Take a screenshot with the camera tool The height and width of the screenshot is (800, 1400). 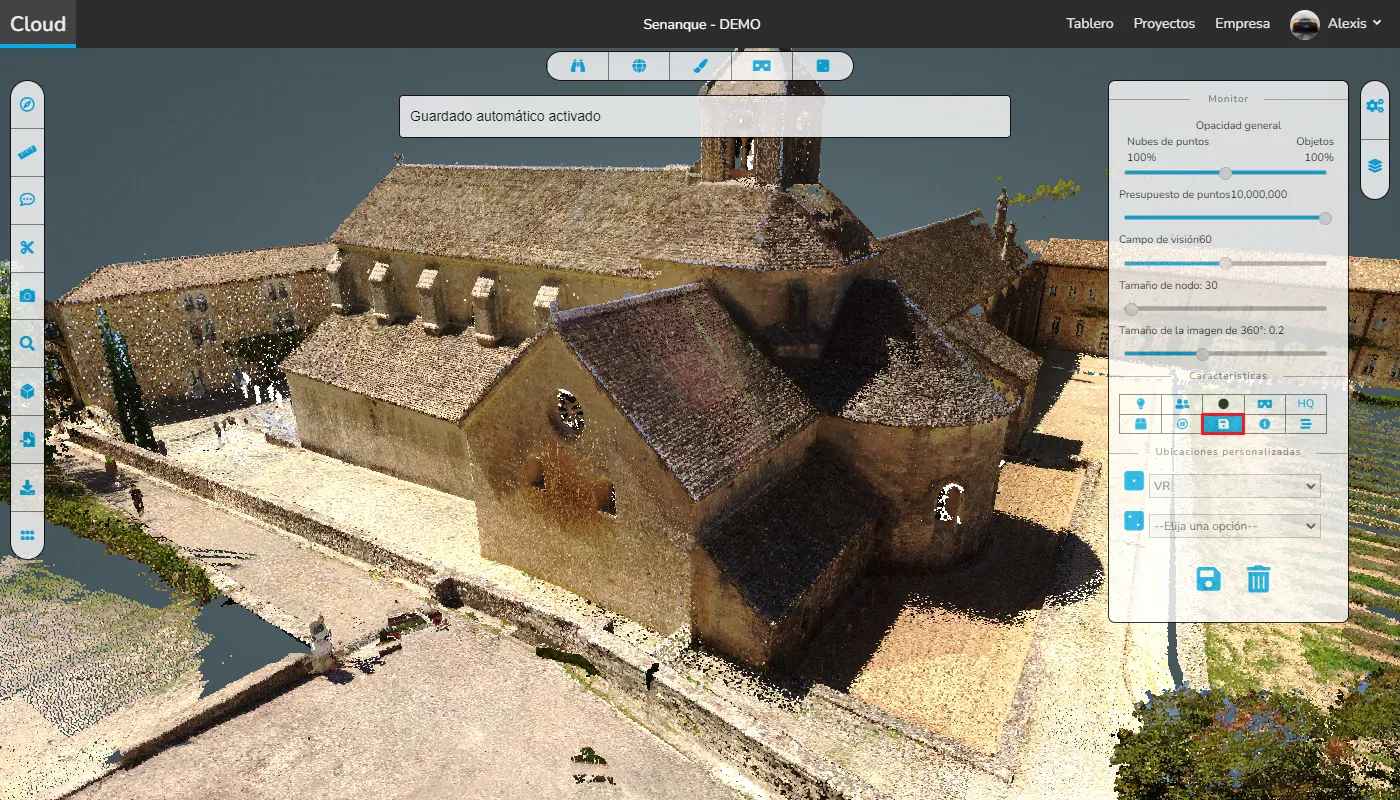27,296
